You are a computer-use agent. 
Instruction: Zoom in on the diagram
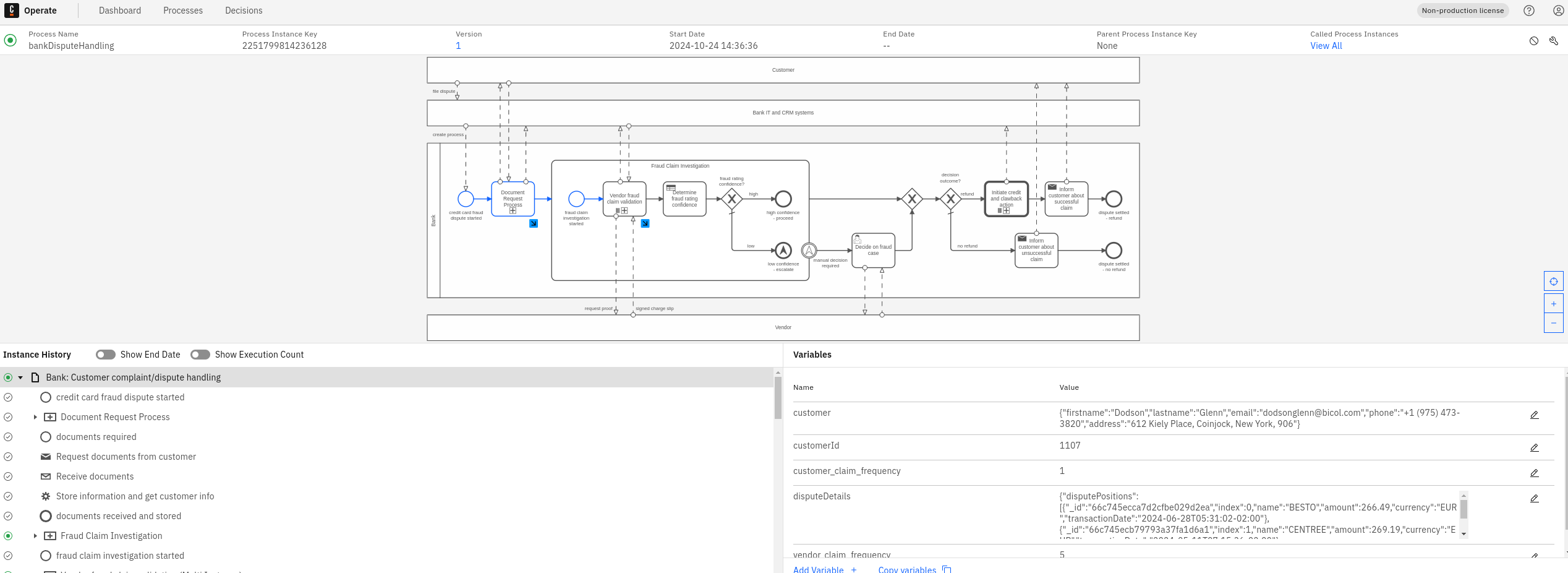1554,304
